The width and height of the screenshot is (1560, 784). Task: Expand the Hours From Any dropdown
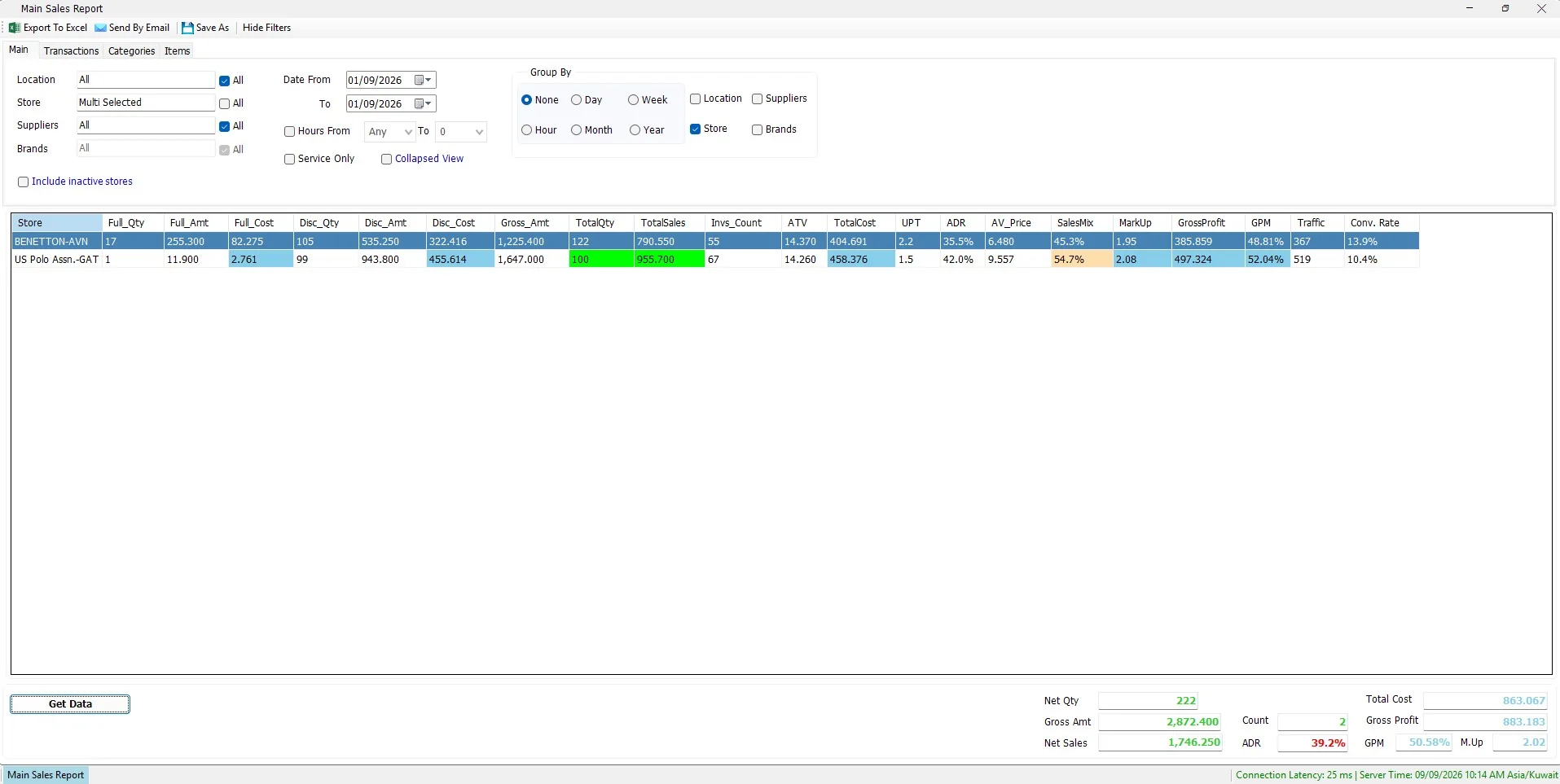pyautogui.click(x=408, y=132)
